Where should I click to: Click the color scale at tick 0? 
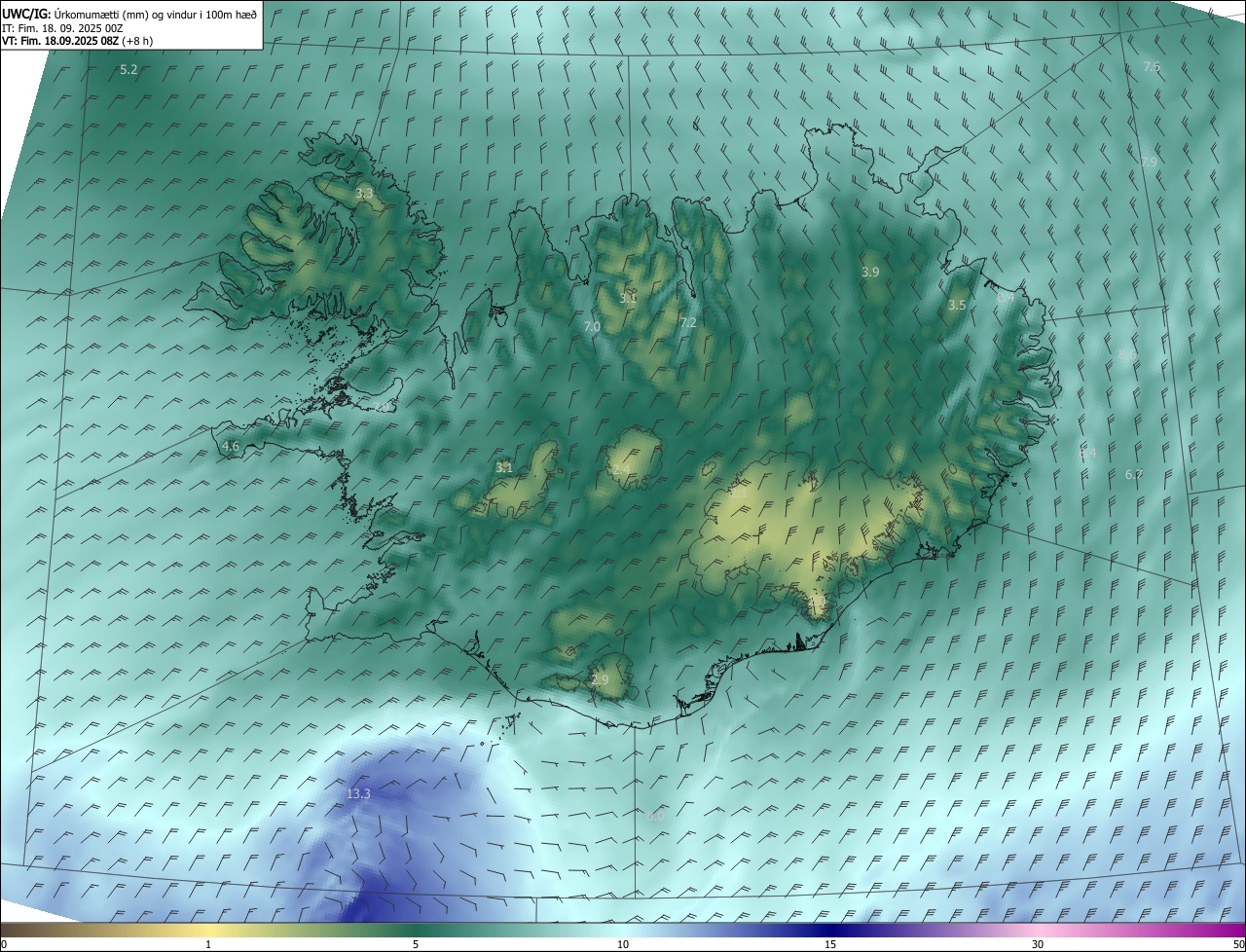tap(4, 945)
